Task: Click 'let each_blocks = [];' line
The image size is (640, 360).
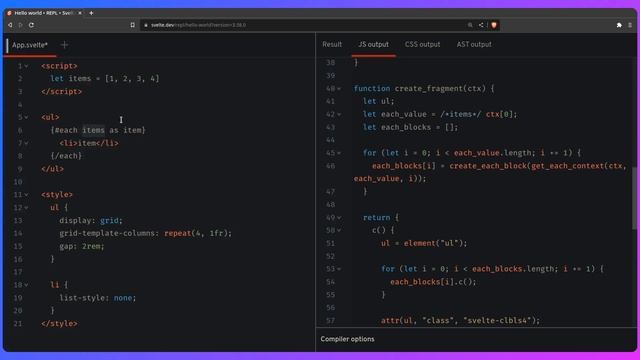Action: (410, 127)
